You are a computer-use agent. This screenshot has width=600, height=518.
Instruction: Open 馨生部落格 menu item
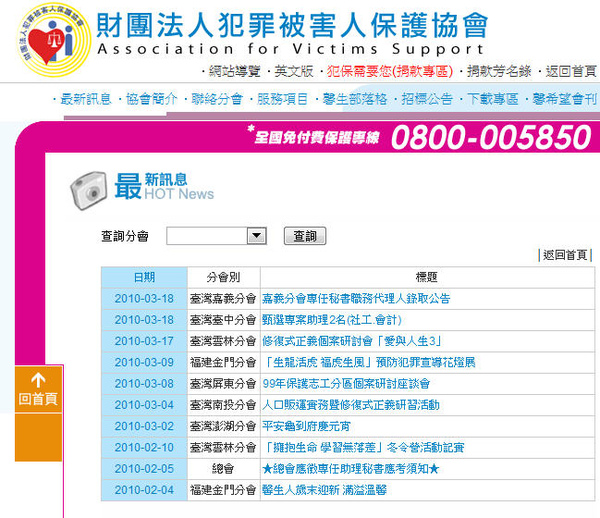355,99
